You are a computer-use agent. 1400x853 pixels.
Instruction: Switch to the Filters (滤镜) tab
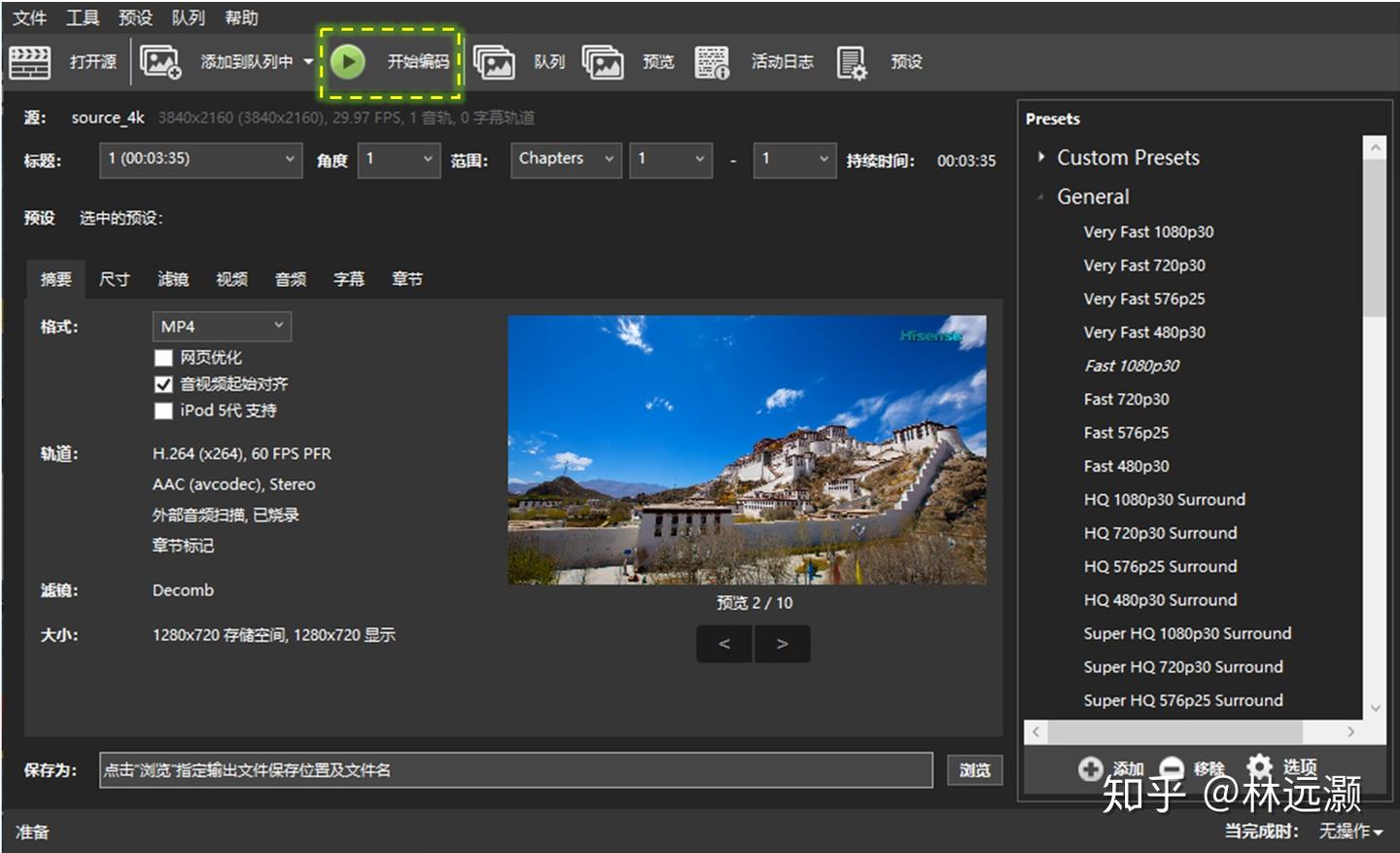(x=173, y=279)
